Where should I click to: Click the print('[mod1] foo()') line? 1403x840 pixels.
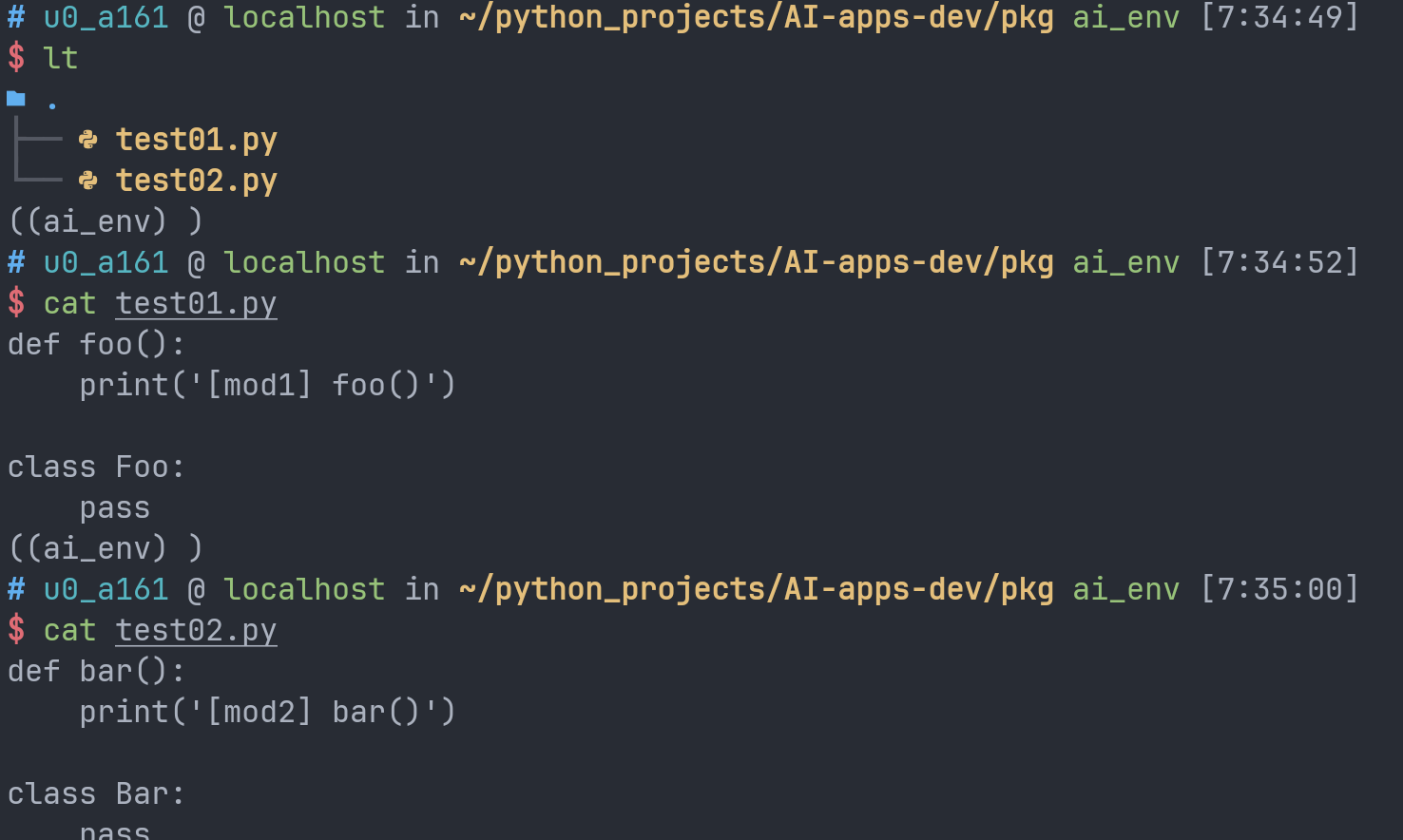(267, 385)
